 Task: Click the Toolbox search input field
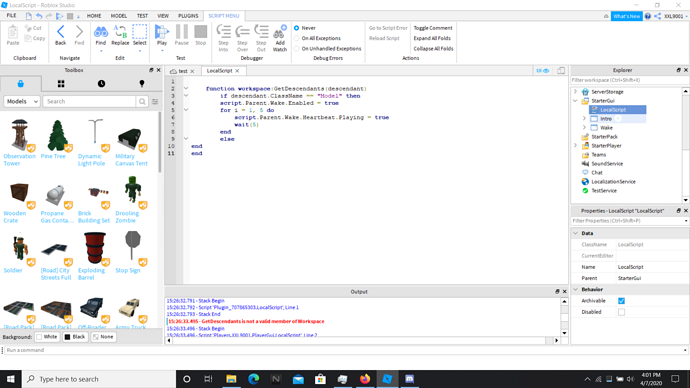(89, 102)
